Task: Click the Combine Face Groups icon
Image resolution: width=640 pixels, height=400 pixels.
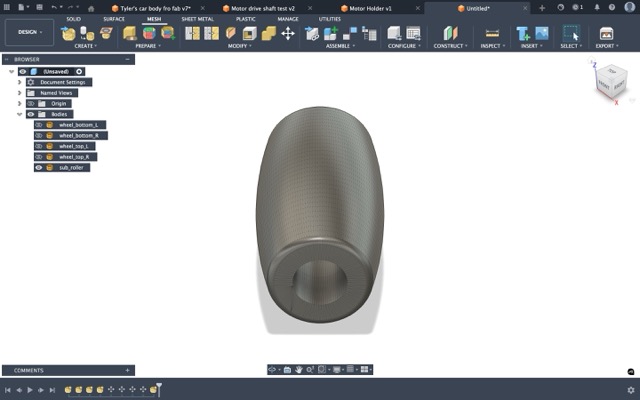Action: pos(168,33)
